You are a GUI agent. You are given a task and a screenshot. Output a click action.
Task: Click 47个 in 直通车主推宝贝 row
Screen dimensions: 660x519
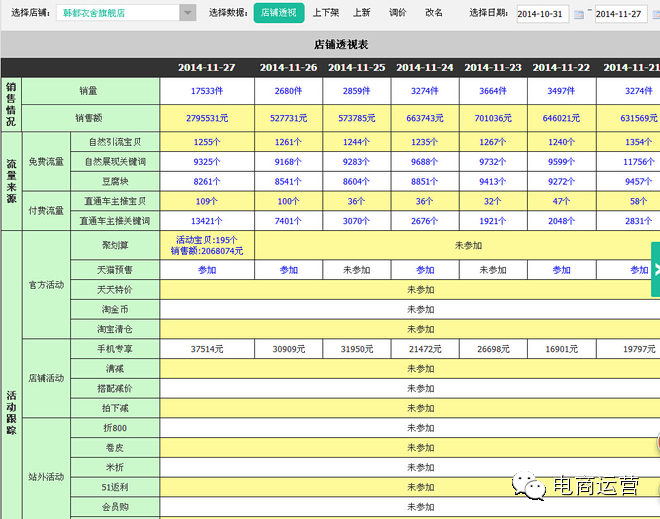tap(561, 201)
